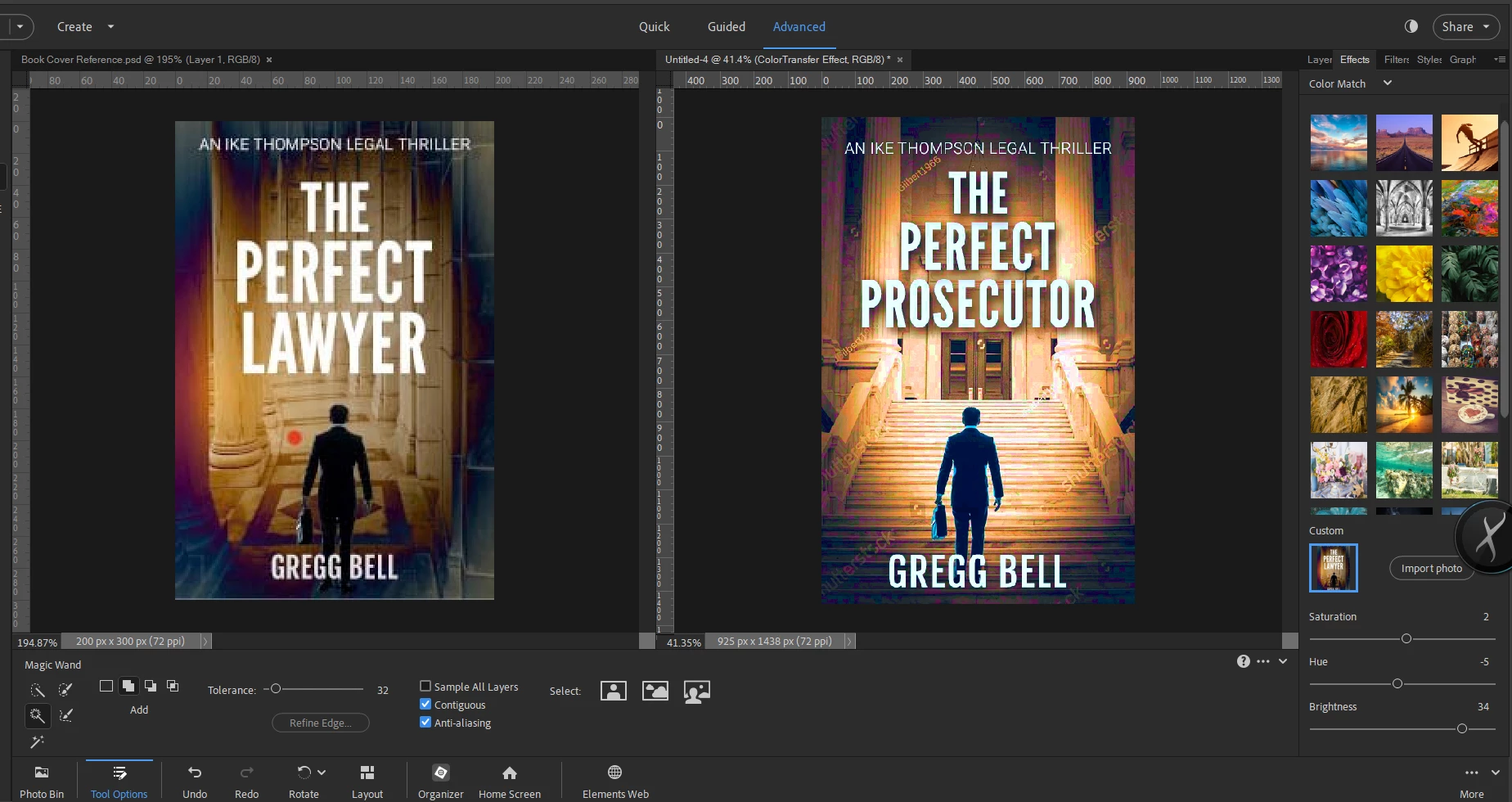Click the Saturation slider handle
Viewport: 1512px width, 802px height.
[x=1406, y=638]
